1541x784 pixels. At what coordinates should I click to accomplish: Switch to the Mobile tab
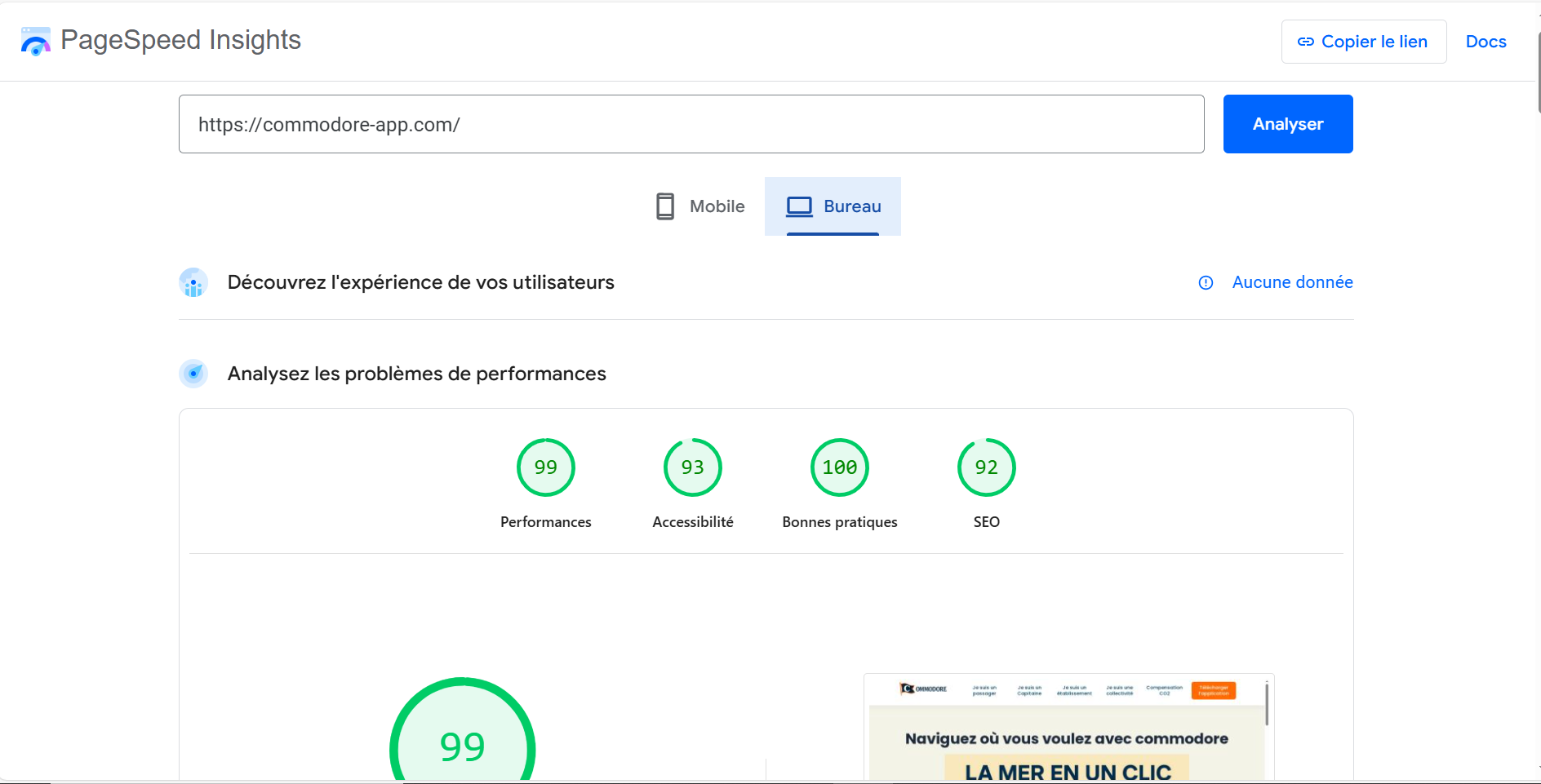(x=700, y=206)
